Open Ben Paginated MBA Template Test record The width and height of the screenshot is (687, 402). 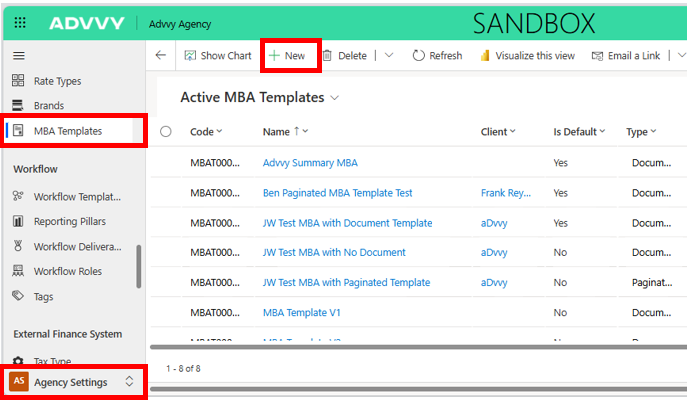[x=337, y=193]
